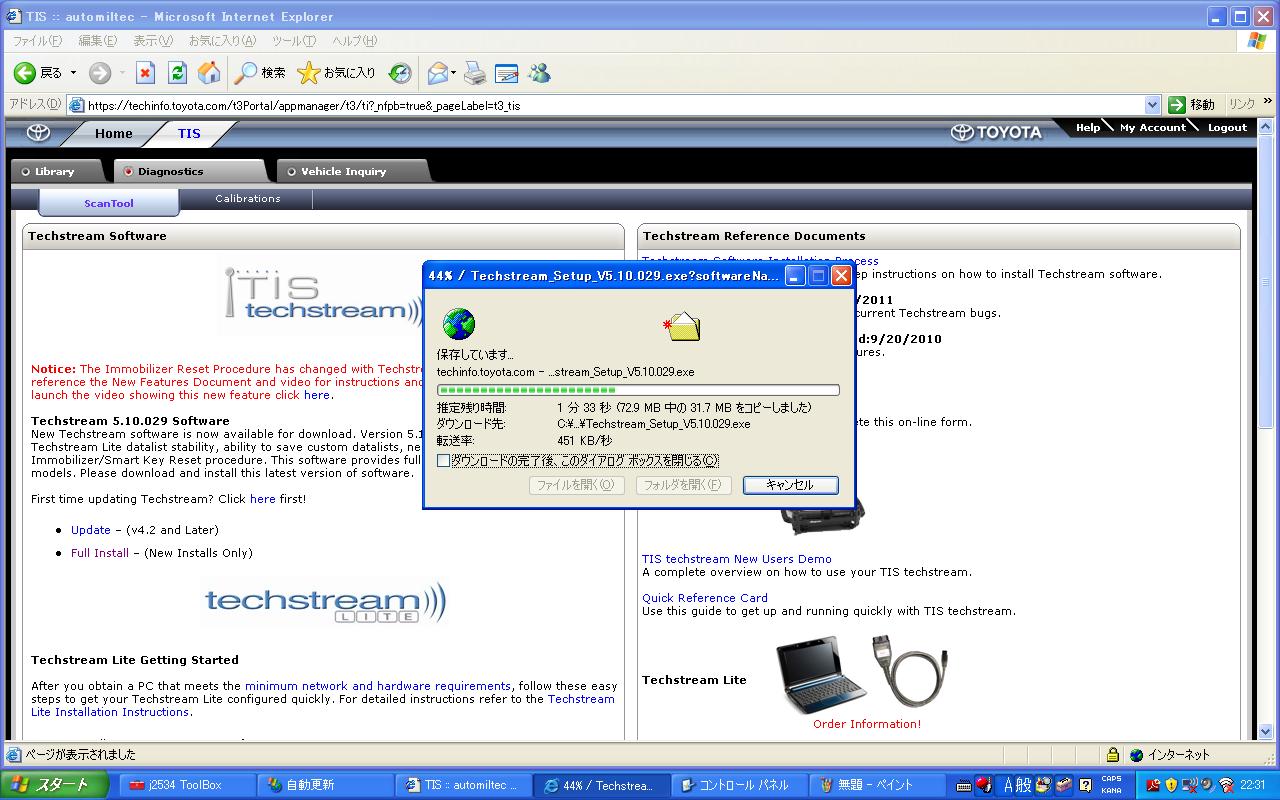
Task: Click the Logout link
Action: (x=1227, y=128)
